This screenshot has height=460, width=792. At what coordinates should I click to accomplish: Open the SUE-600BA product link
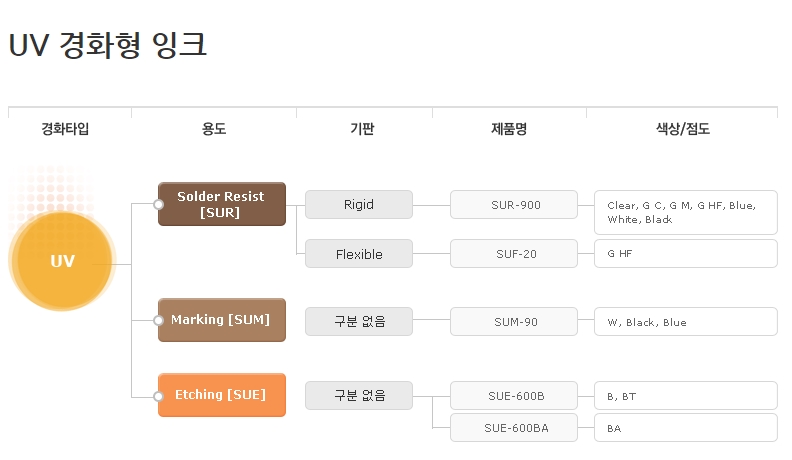(514, 428)
